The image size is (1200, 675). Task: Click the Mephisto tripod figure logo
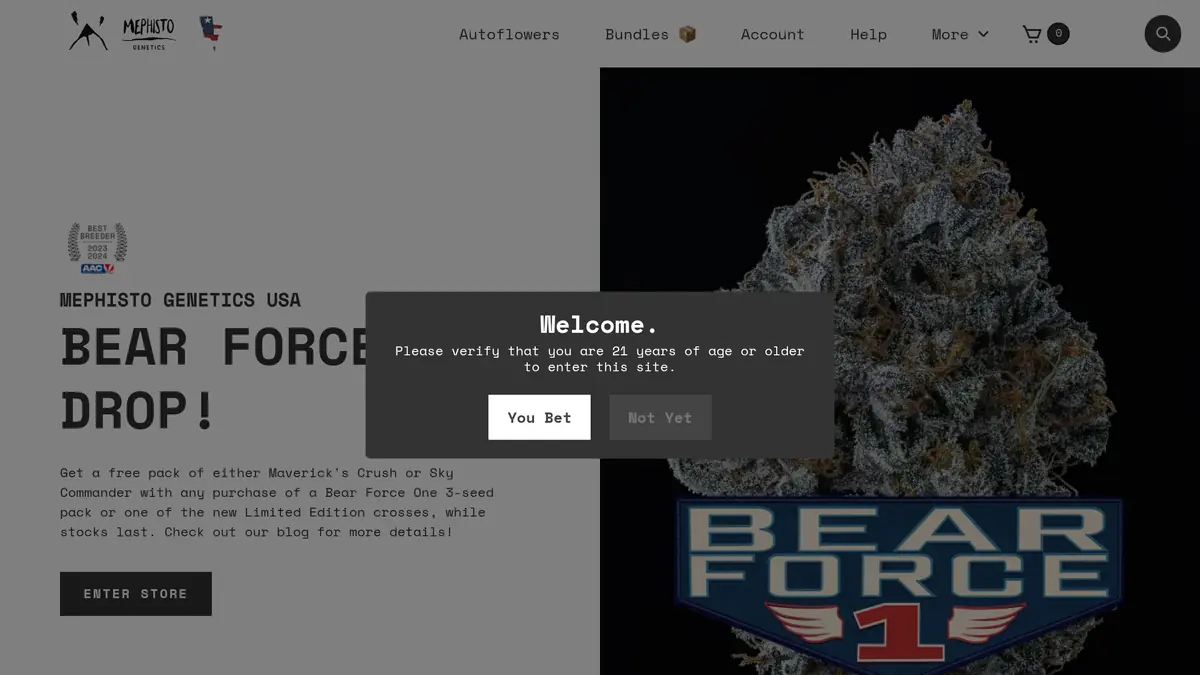88,32
